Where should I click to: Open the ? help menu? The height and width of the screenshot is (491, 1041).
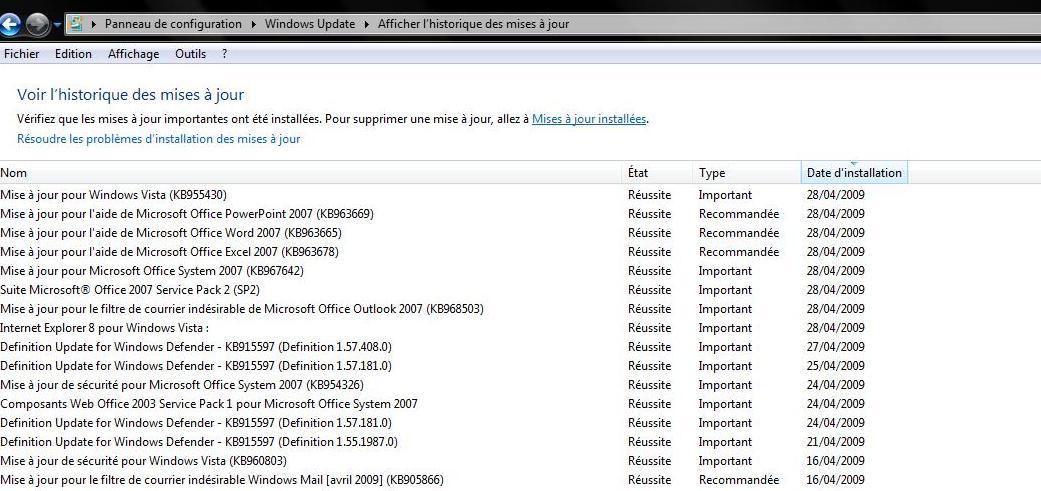225,54
